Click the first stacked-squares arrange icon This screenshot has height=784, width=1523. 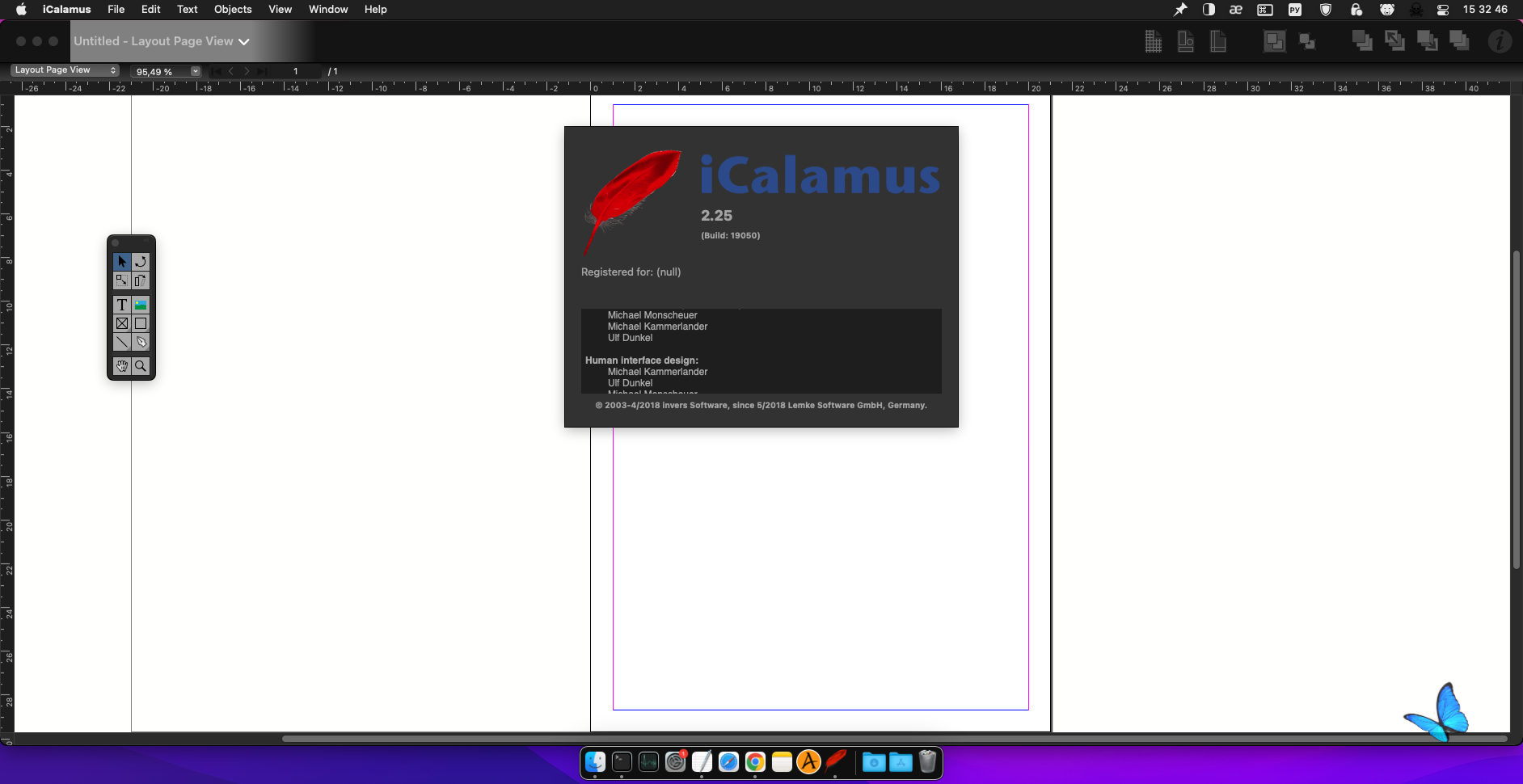(1362, 41)
